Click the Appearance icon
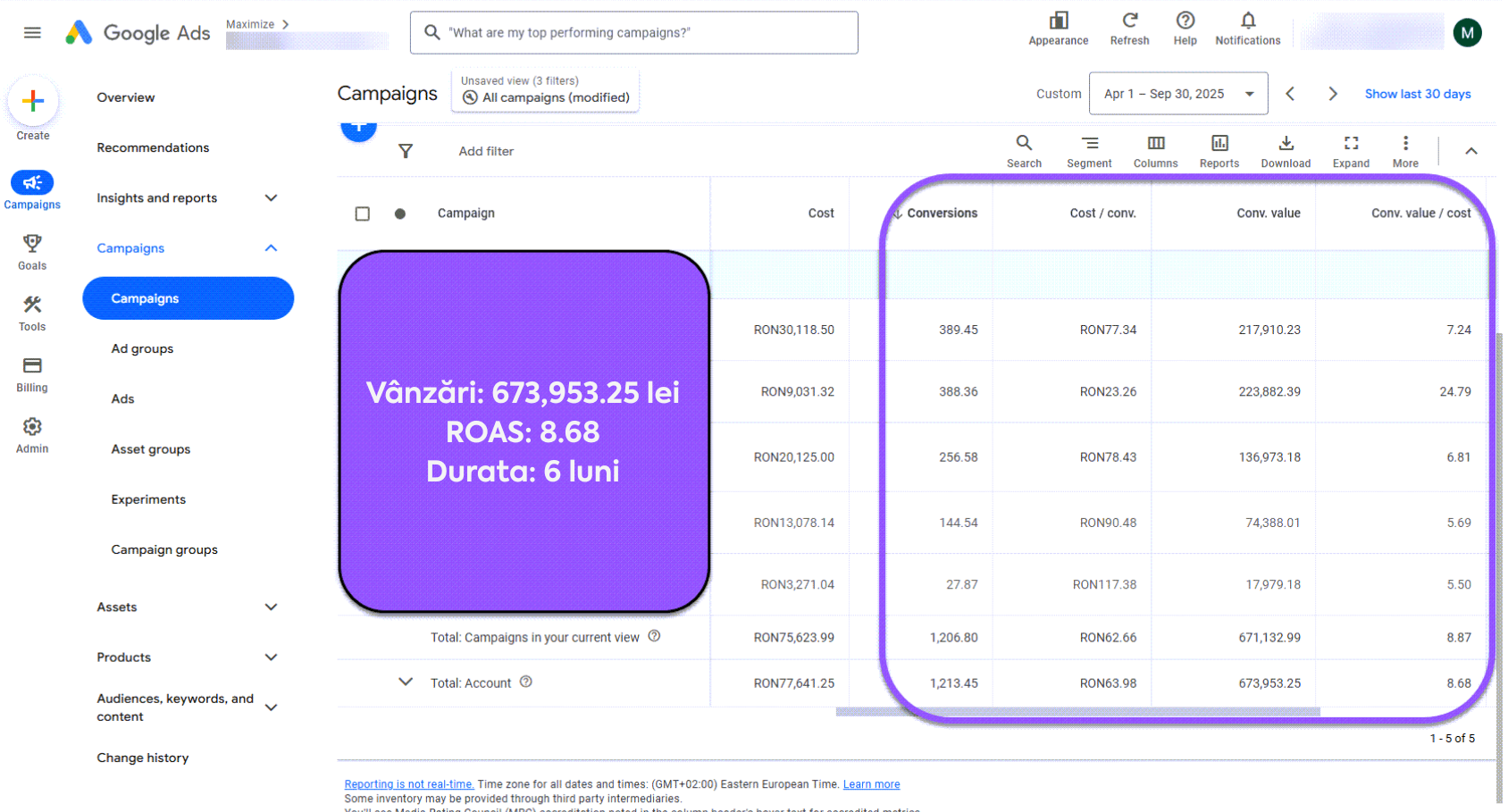 click(1059, 21)
